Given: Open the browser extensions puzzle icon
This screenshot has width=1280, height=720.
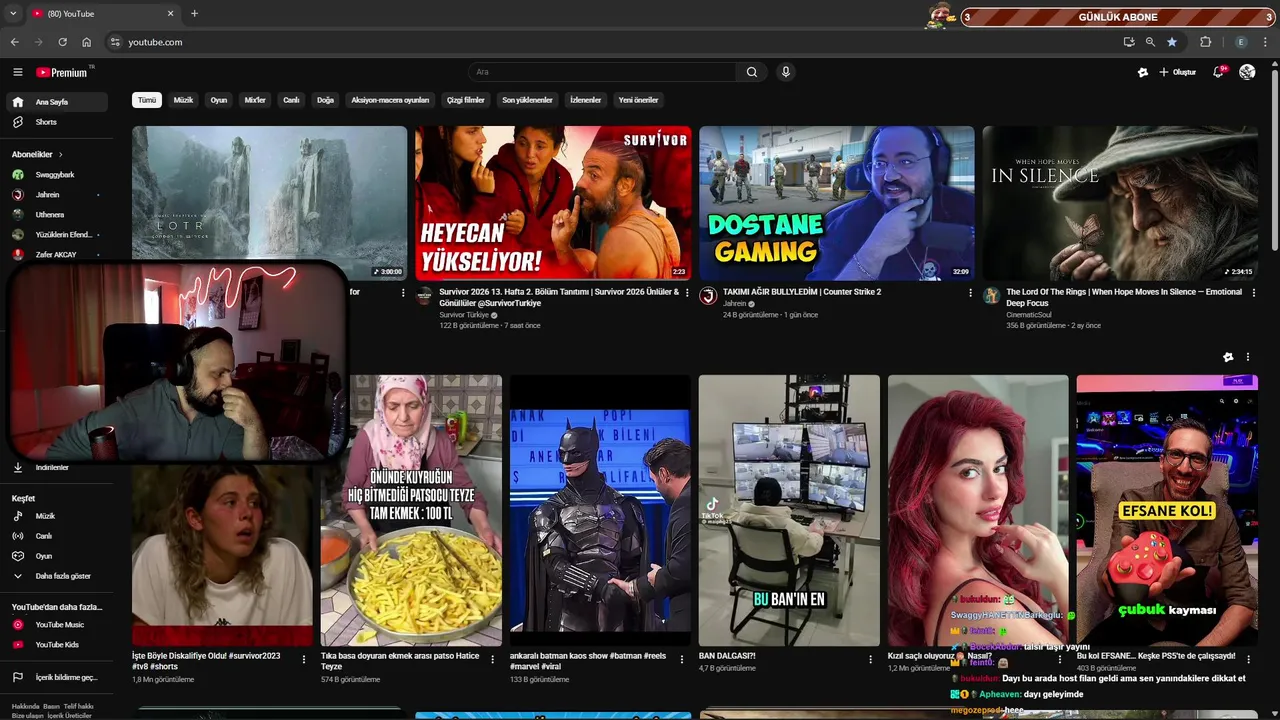Looking at the screenshot, I should [1205, 42].
